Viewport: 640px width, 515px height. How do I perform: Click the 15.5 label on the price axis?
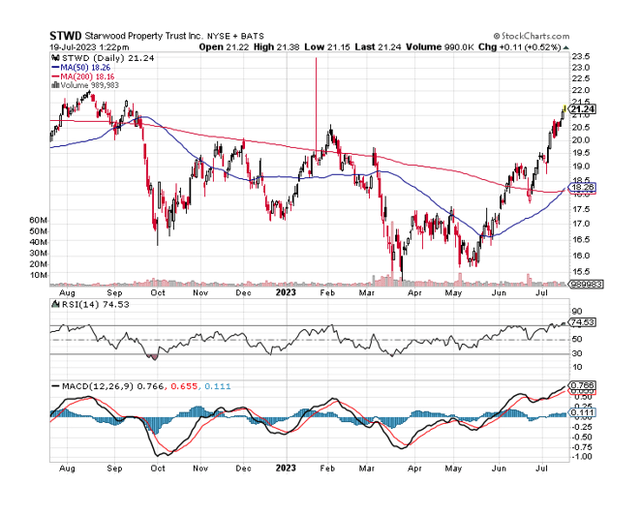[580, 272]
